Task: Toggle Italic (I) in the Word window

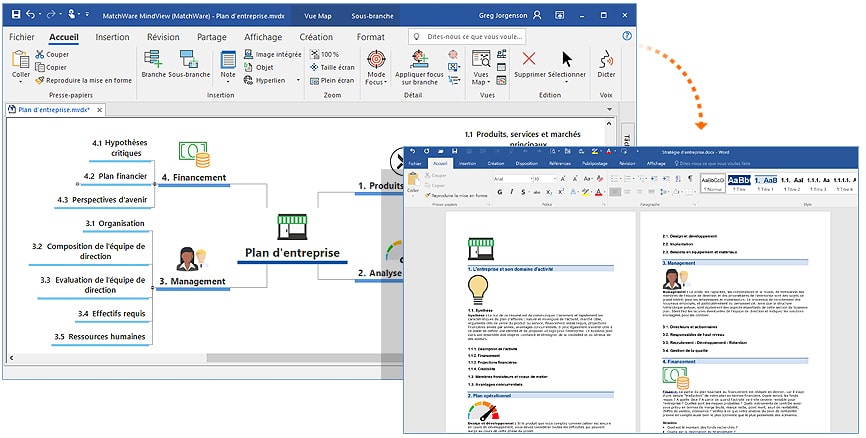Action: (512, 192)
